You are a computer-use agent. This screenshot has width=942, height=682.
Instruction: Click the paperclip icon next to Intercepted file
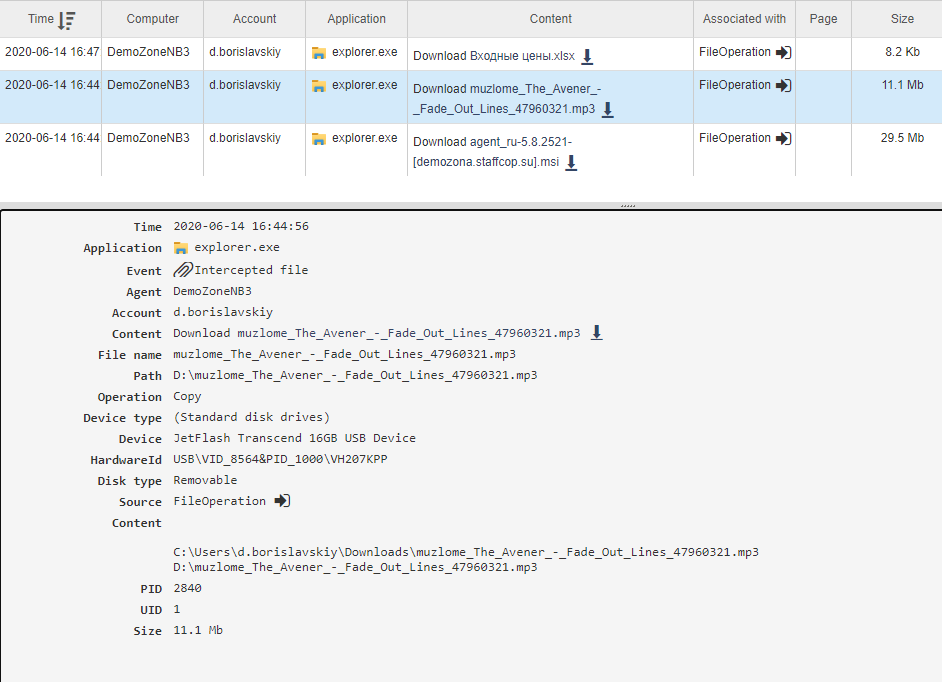tap(182, 269)
